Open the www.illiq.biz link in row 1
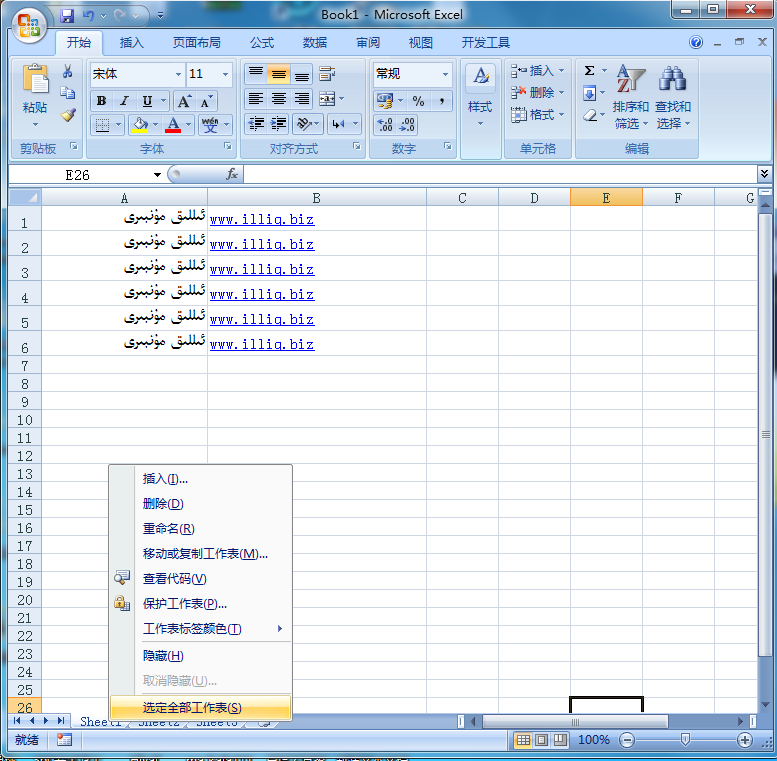777x761 pixels. click(261, 219)
